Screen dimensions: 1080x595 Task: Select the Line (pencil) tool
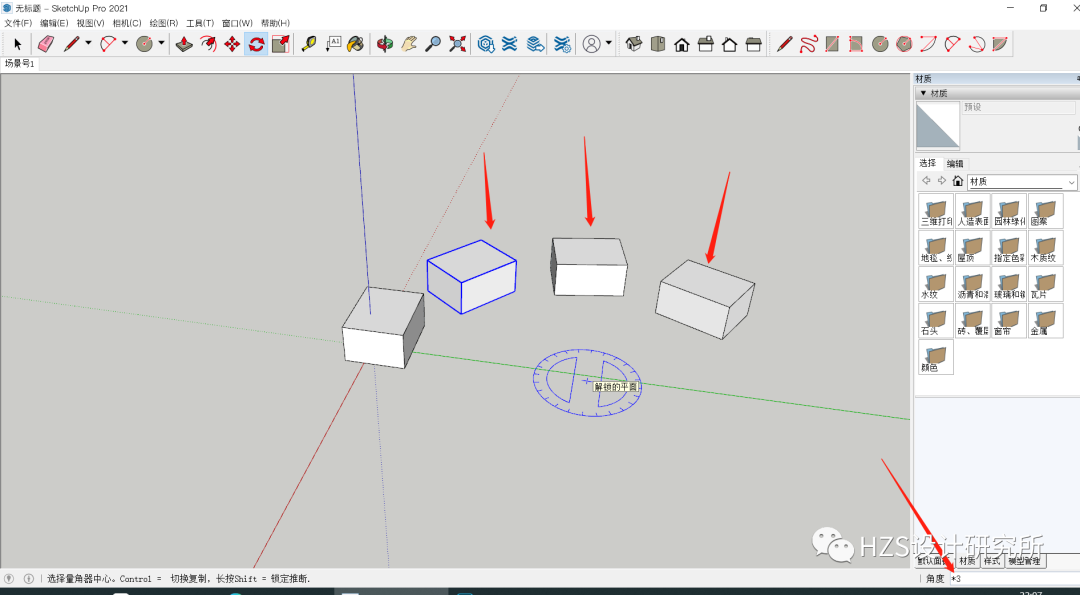[x=72, y=44]
